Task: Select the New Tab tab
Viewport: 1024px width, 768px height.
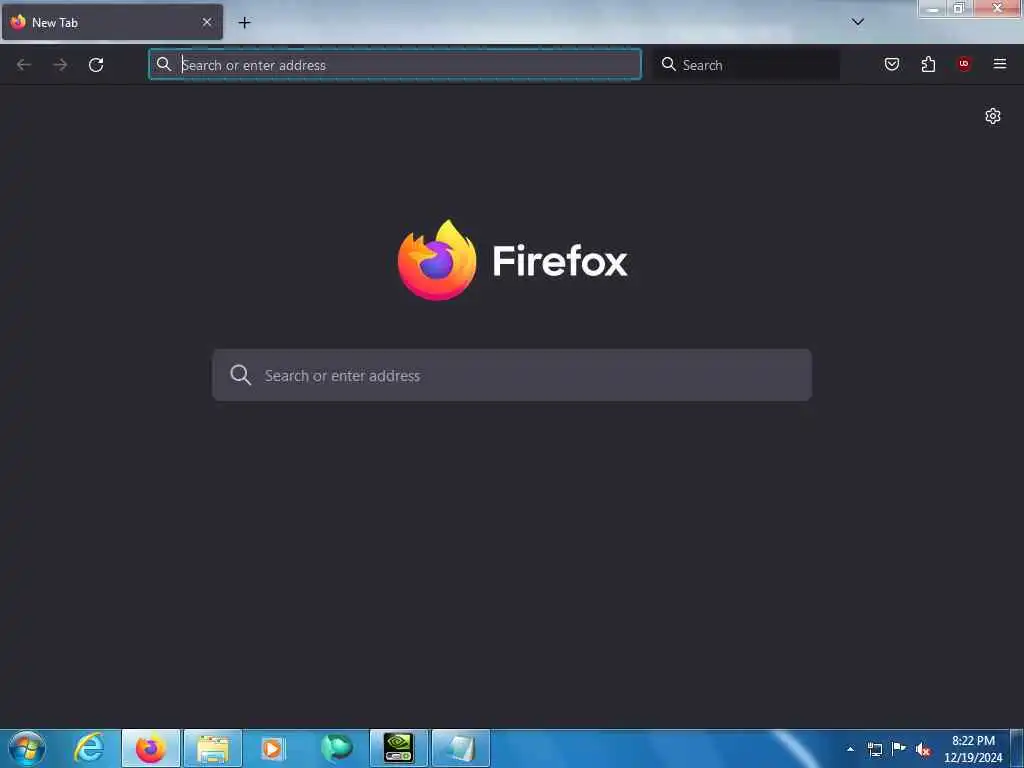Action: tap(112, 22)
